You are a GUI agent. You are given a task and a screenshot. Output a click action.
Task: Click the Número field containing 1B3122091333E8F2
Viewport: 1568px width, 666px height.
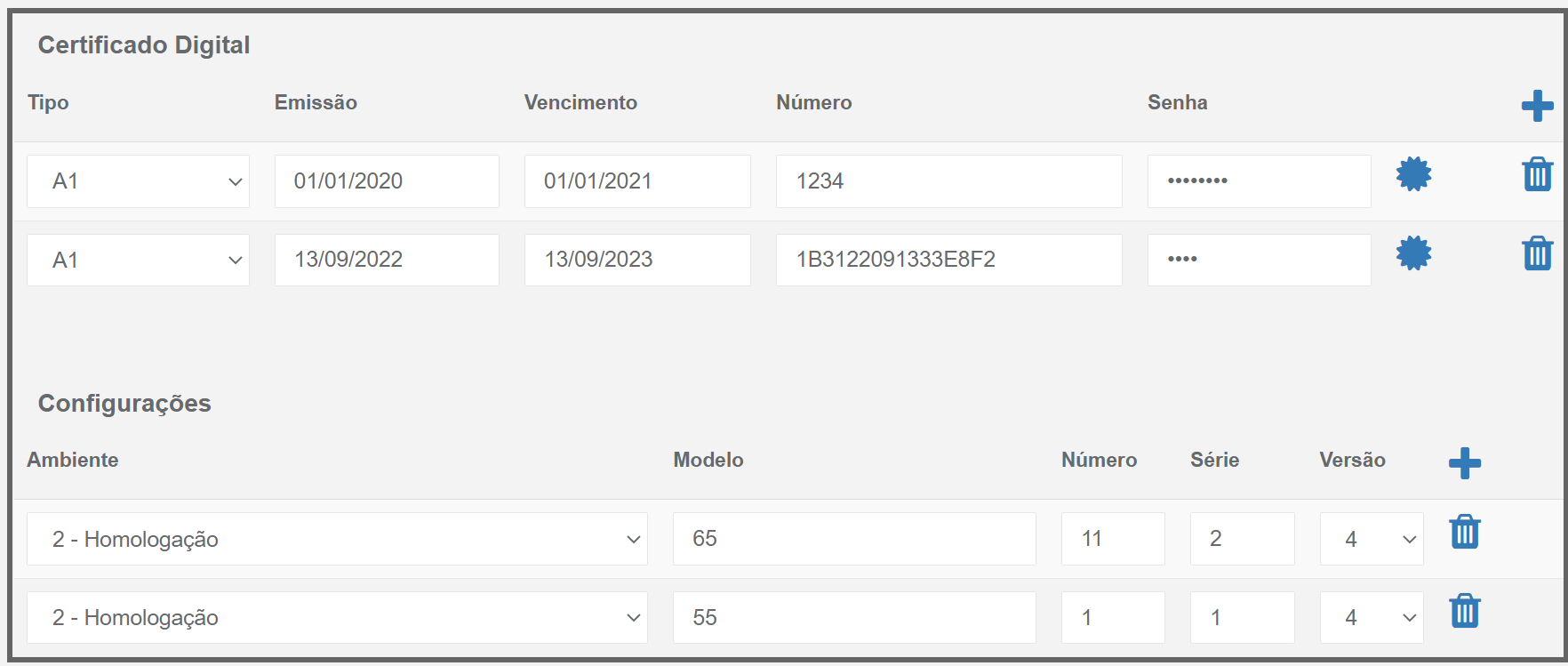click(x=949, y=260)
